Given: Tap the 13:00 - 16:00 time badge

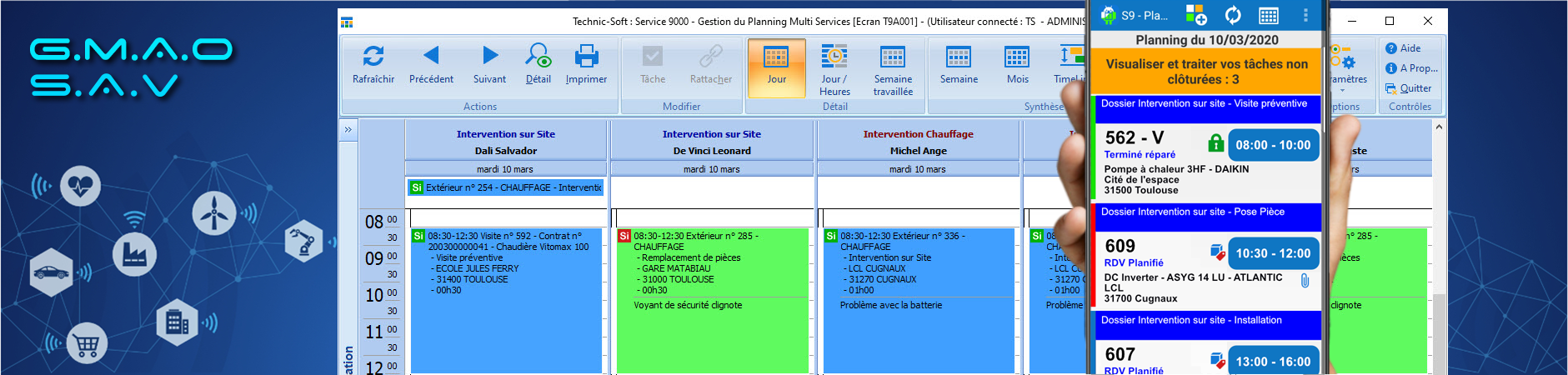Looking at the screenshot, I should [x=1273, y=362].
